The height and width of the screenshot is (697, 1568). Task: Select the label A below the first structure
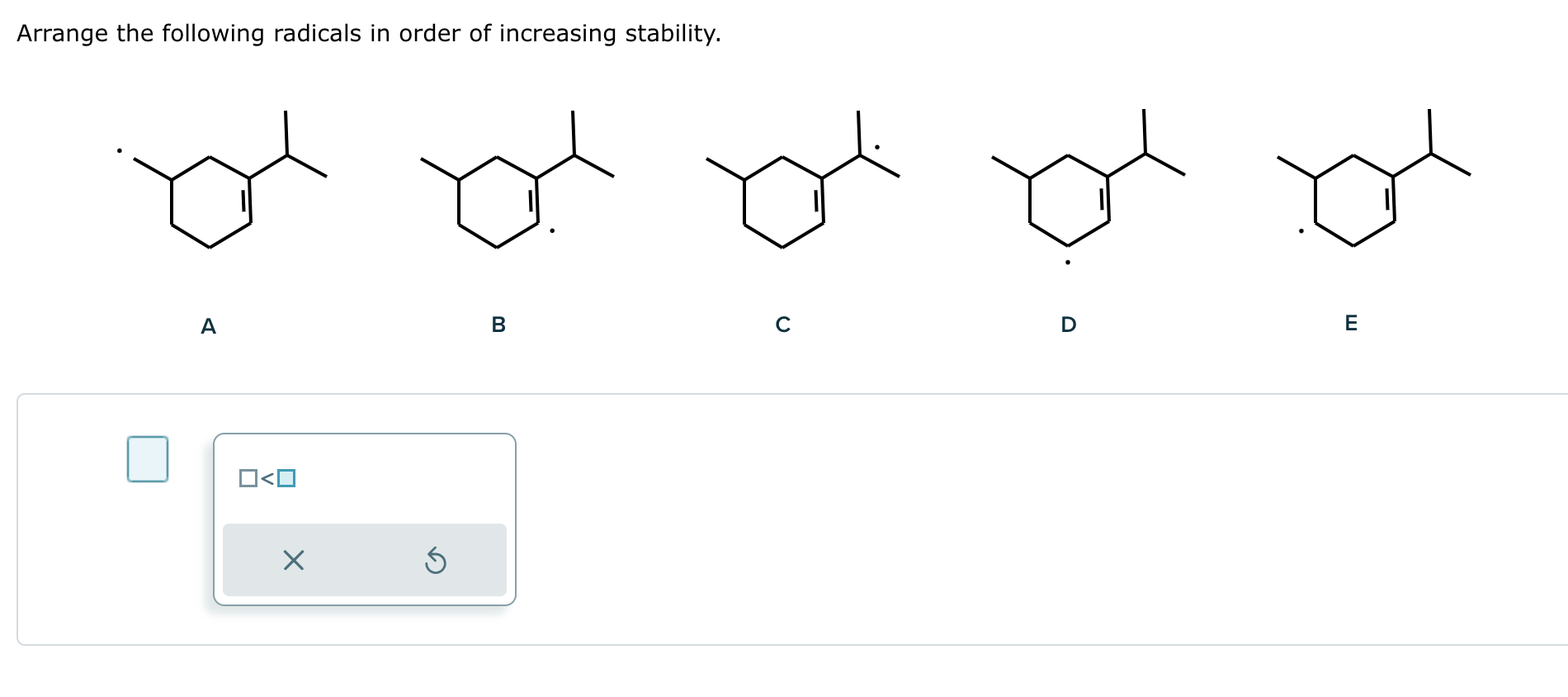[x=207, y=326]
